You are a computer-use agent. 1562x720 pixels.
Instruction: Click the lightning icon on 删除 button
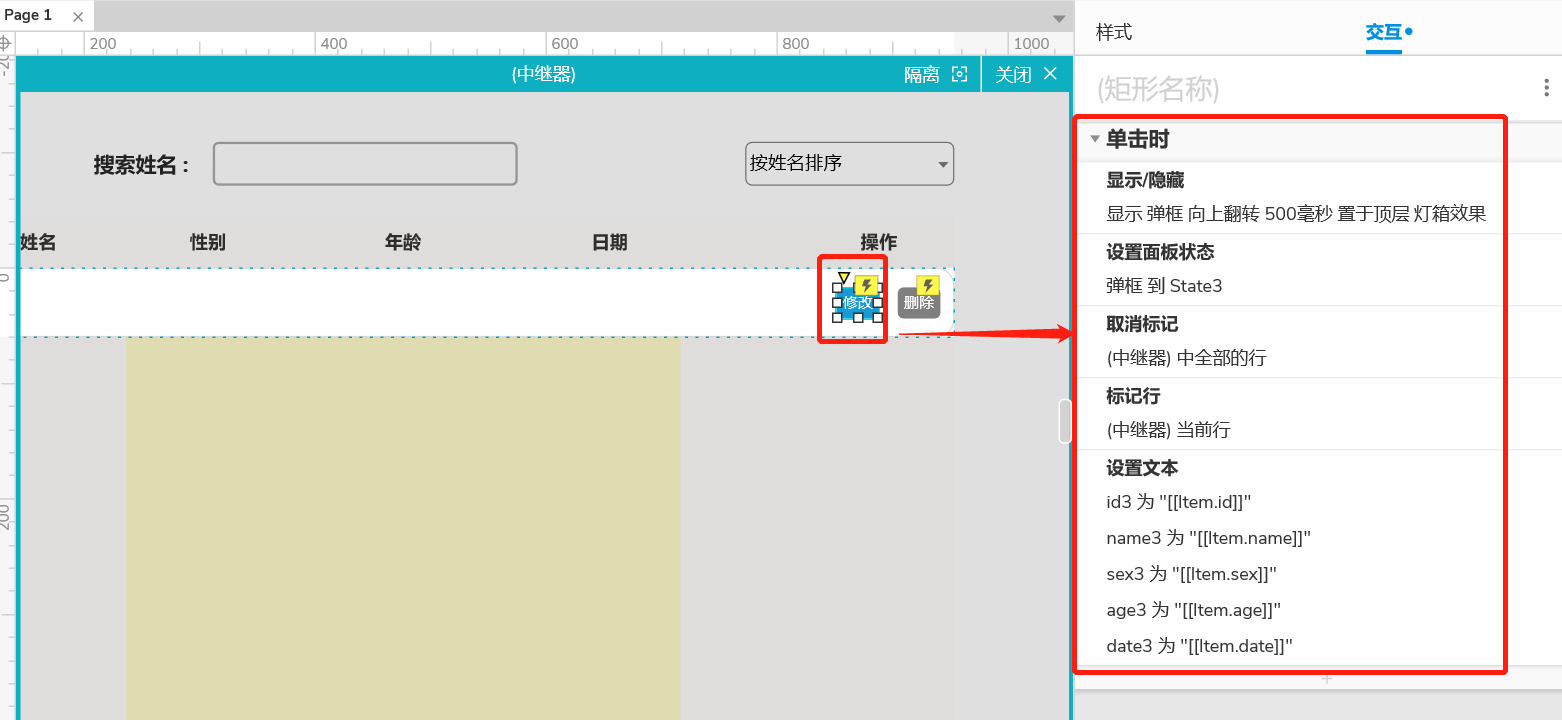point(928,286)
